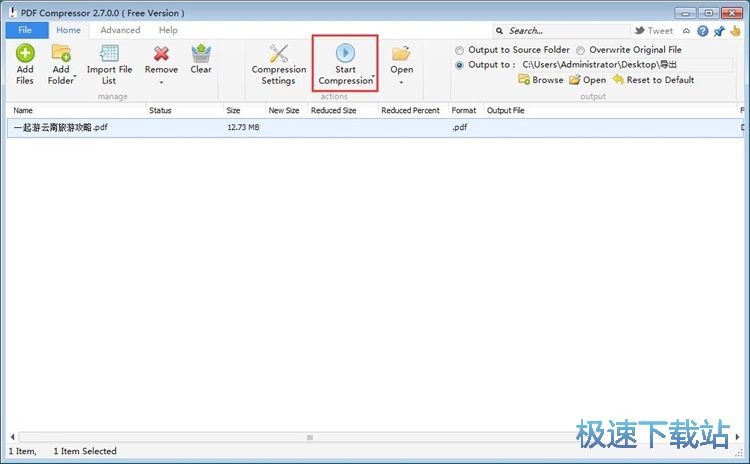Click the pointing hand icon
This screenshot has height=464, width=750.
click(x=735, y=31)
